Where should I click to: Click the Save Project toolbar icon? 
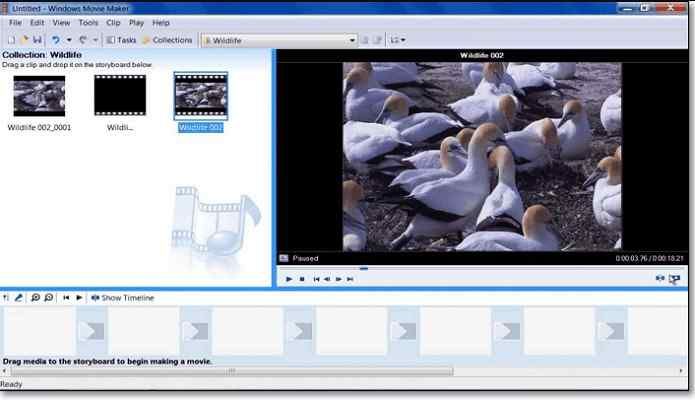pos(37,40)
